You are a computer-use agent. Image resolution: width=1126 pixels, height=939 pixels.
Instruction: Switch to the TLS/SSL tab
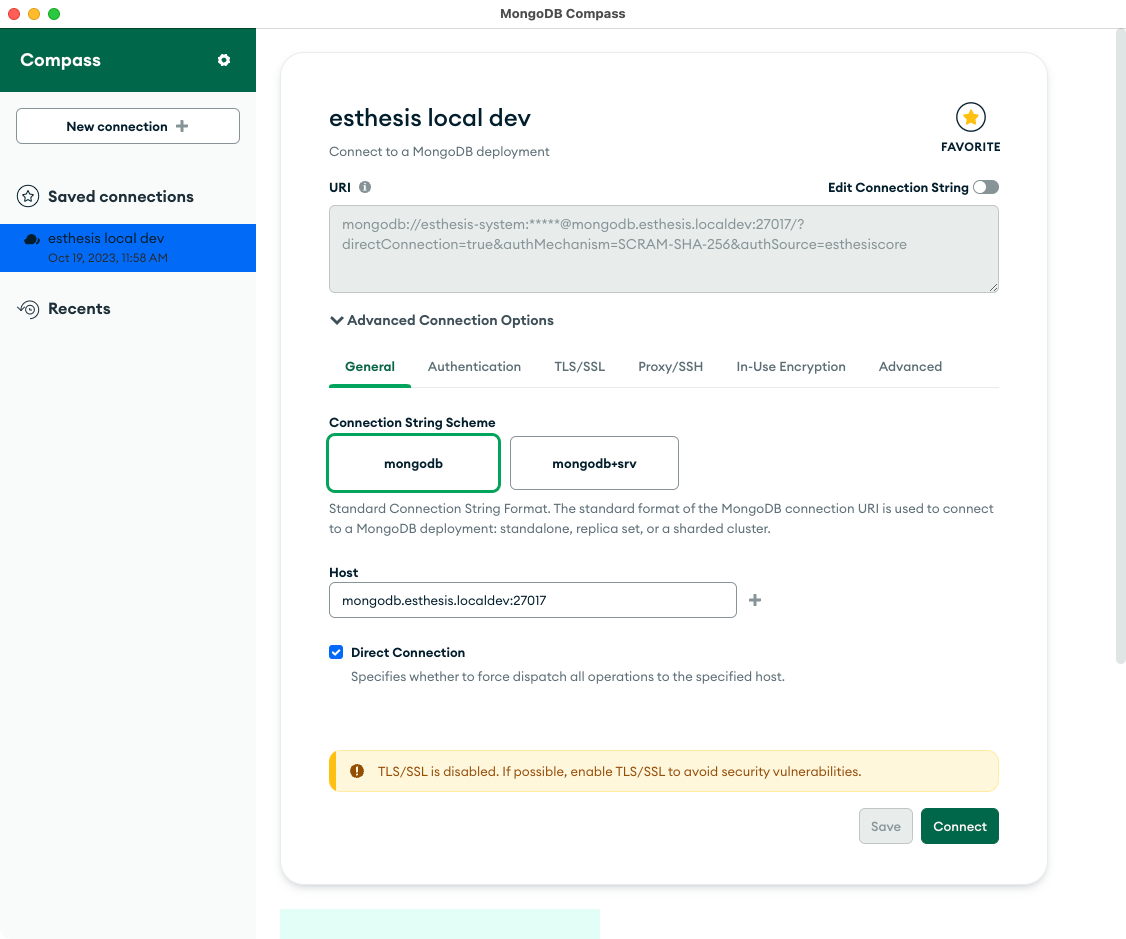[579, 367]
